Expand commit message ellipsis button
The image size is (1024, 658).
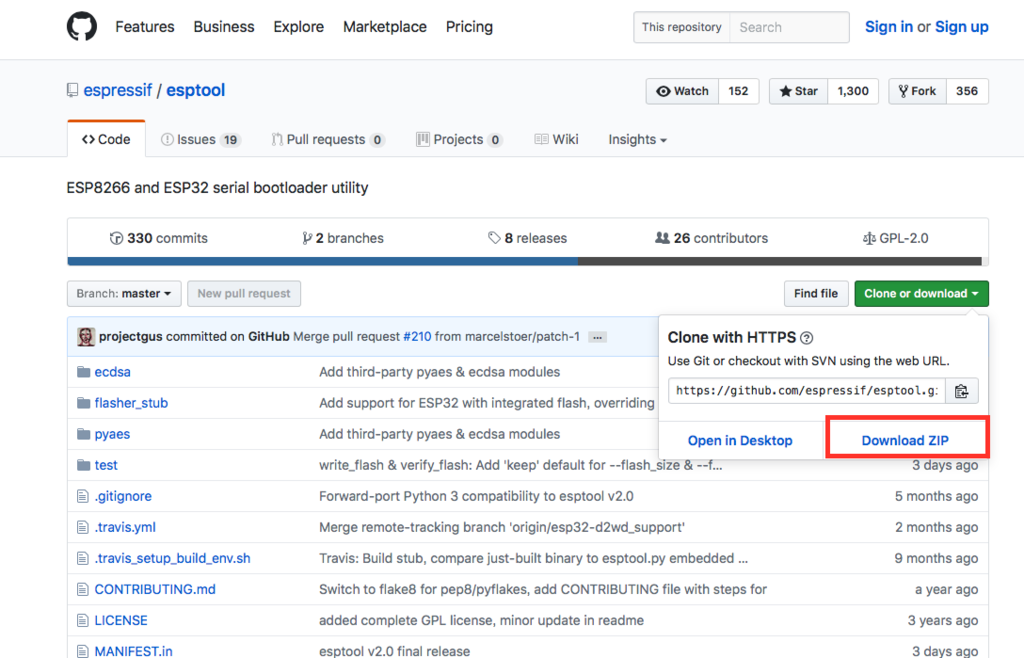click(597, 337)
